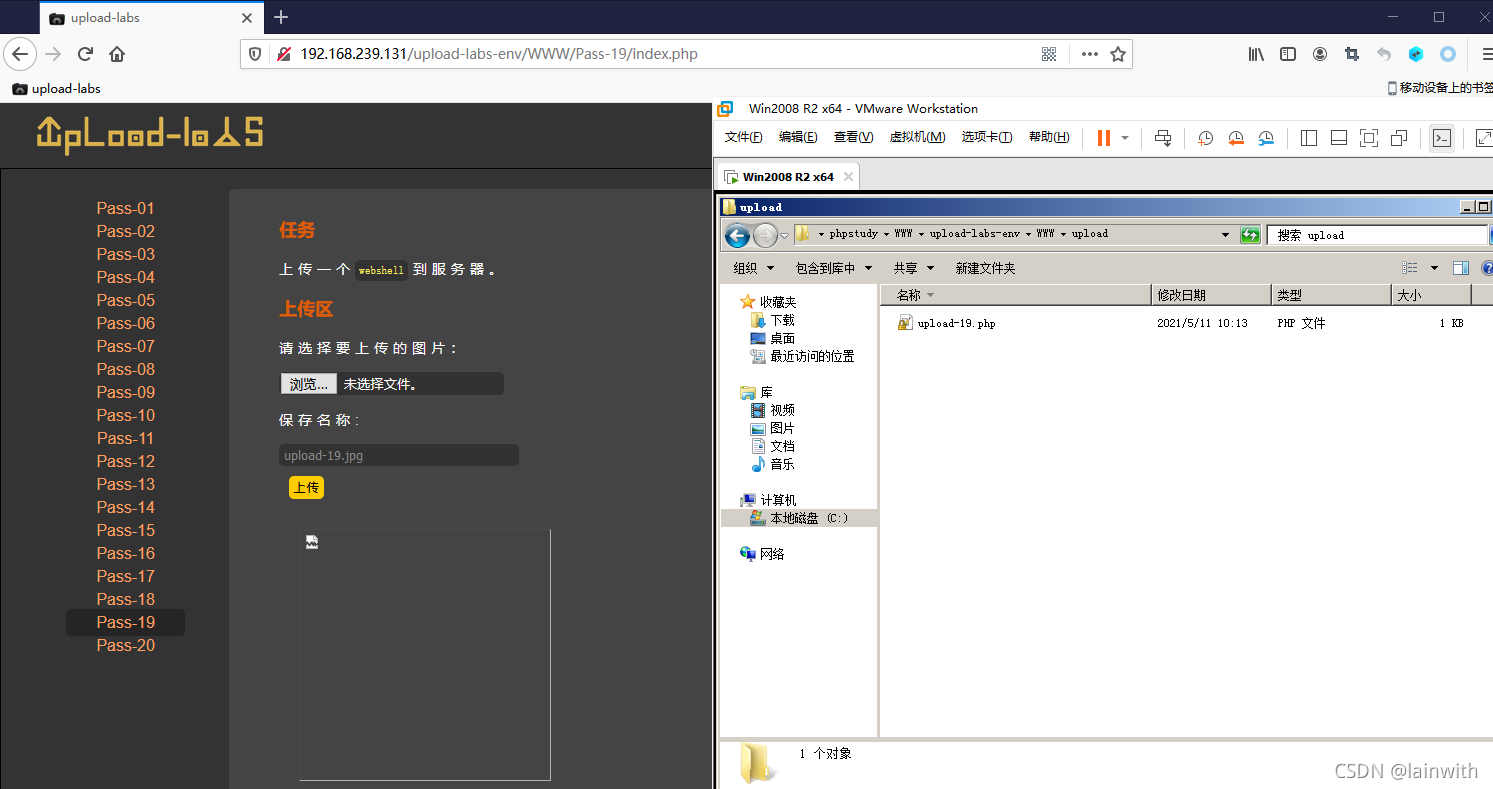This screenshot has height=789, width=1493.
Task: Select Win2008 R2 x64 VM tab
Action: coord(788,177)
